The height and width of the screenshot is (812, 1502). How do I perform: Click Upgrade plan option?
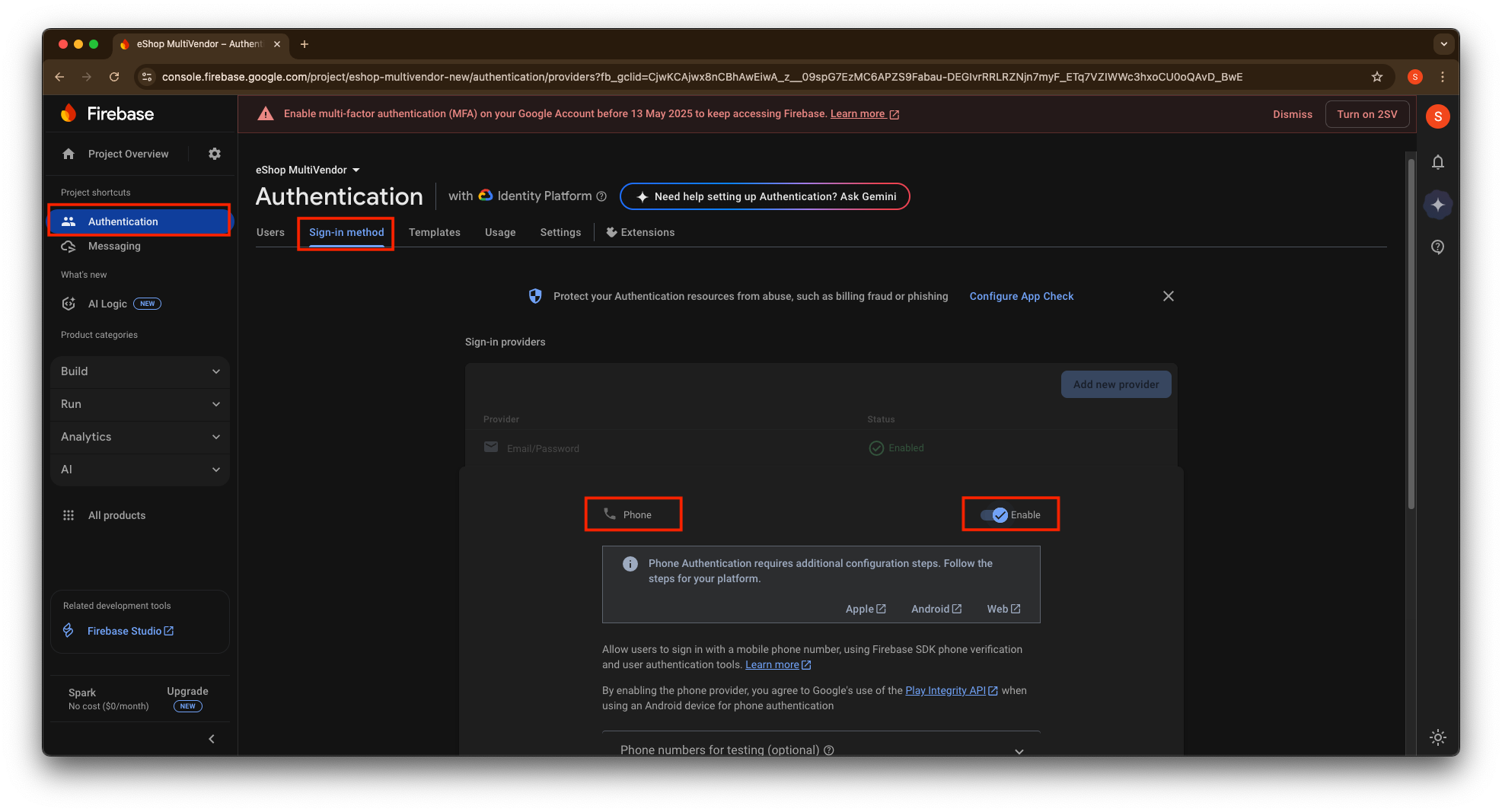tap(187, 698)
